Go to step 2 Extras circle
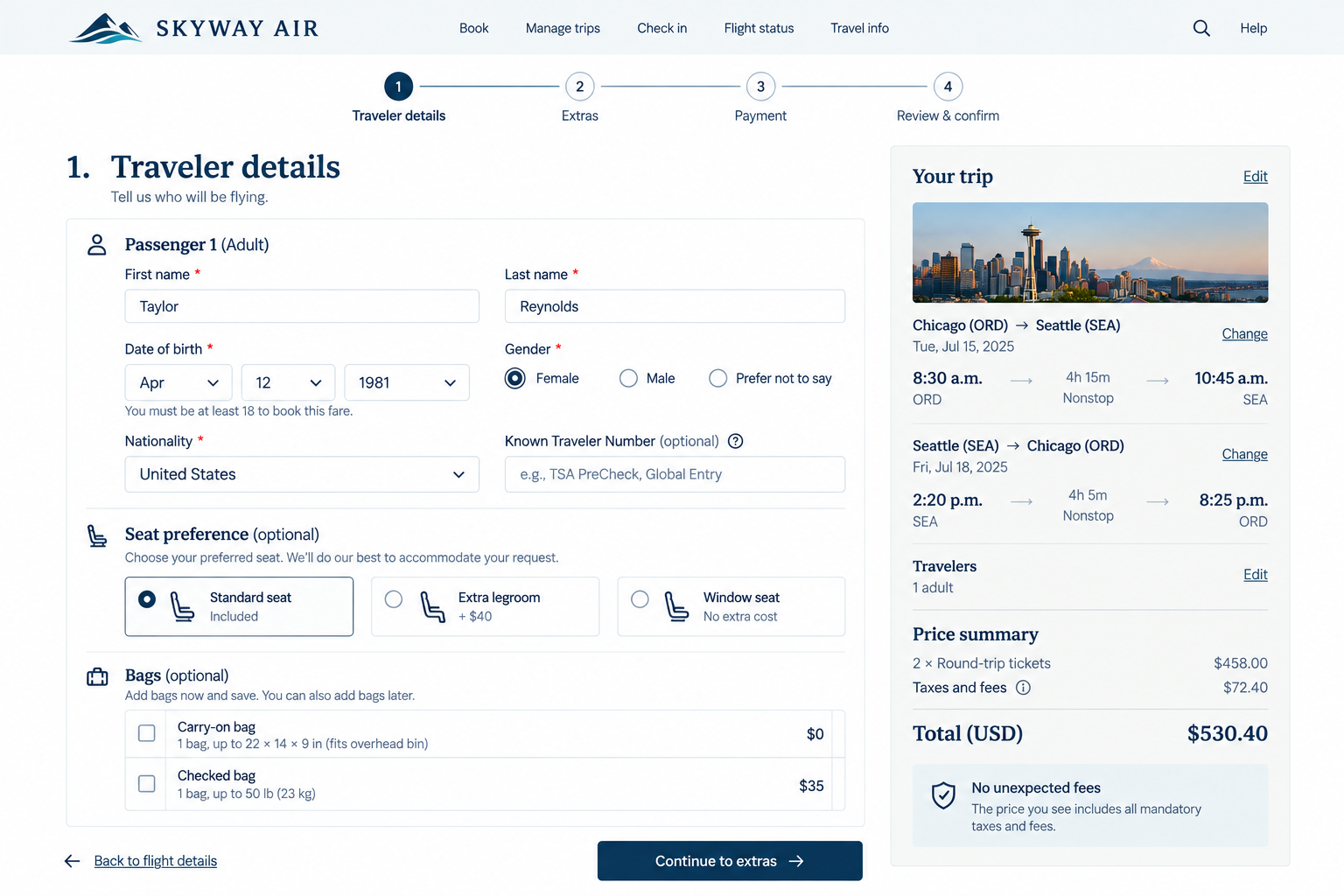Viewport: 1344px width, 896px height. click(x=579, y=87)
